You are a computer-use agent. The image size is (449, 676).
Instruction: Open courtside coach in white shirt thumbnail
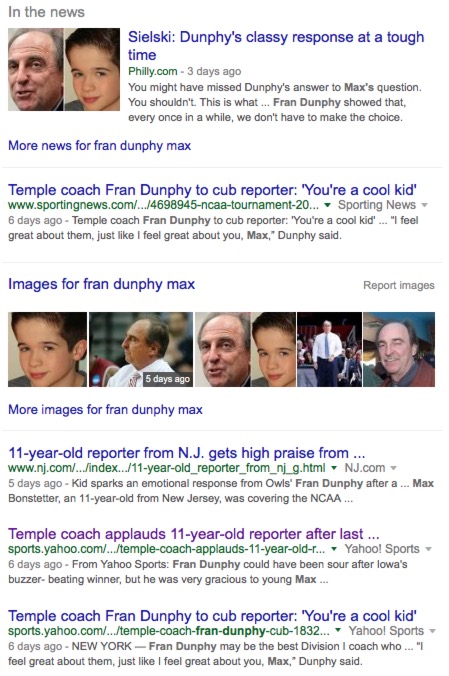click(x=329, y=349)
